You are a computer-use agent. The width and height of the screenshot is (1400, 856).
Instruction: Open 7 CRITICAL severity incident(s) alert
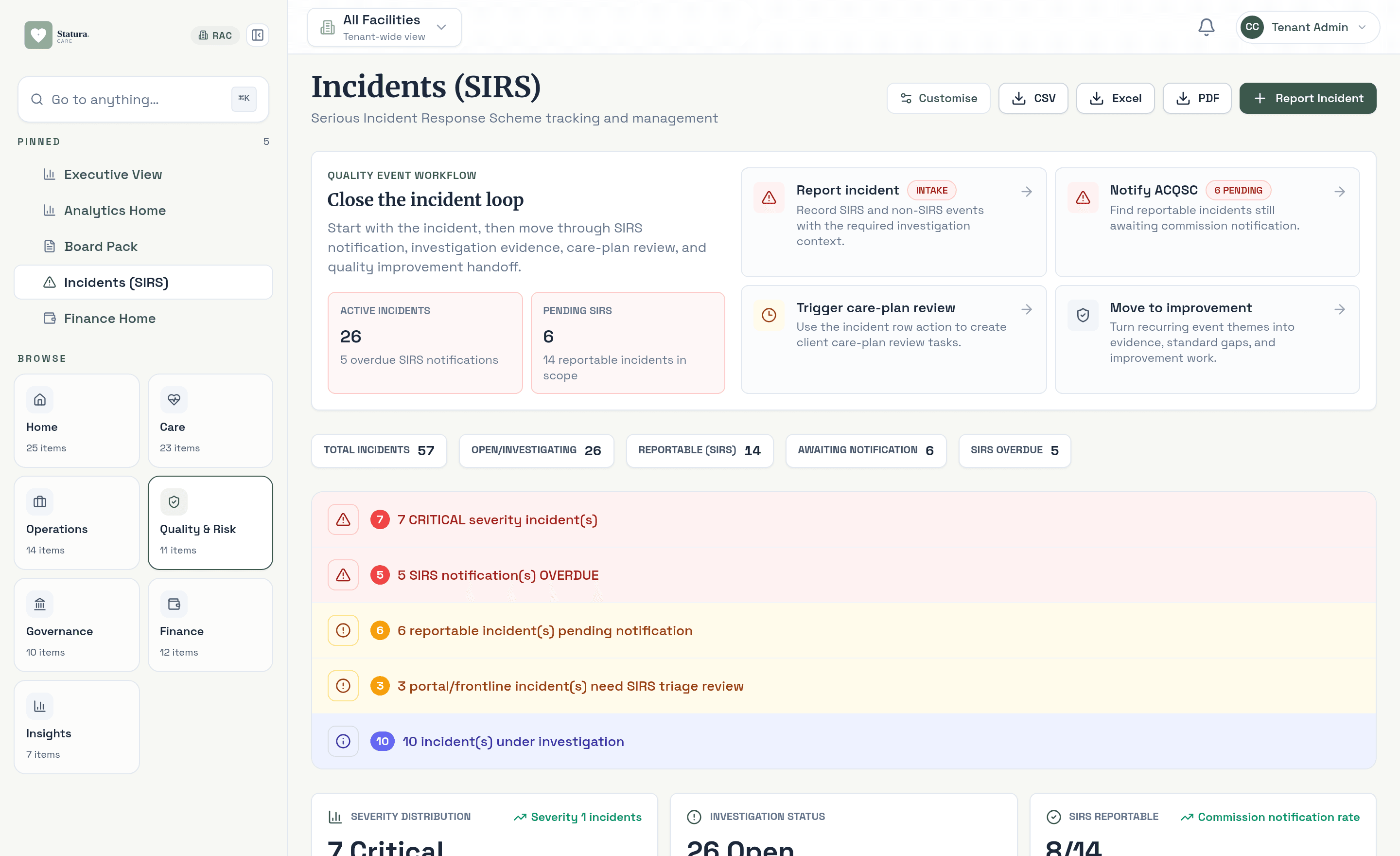843,519
